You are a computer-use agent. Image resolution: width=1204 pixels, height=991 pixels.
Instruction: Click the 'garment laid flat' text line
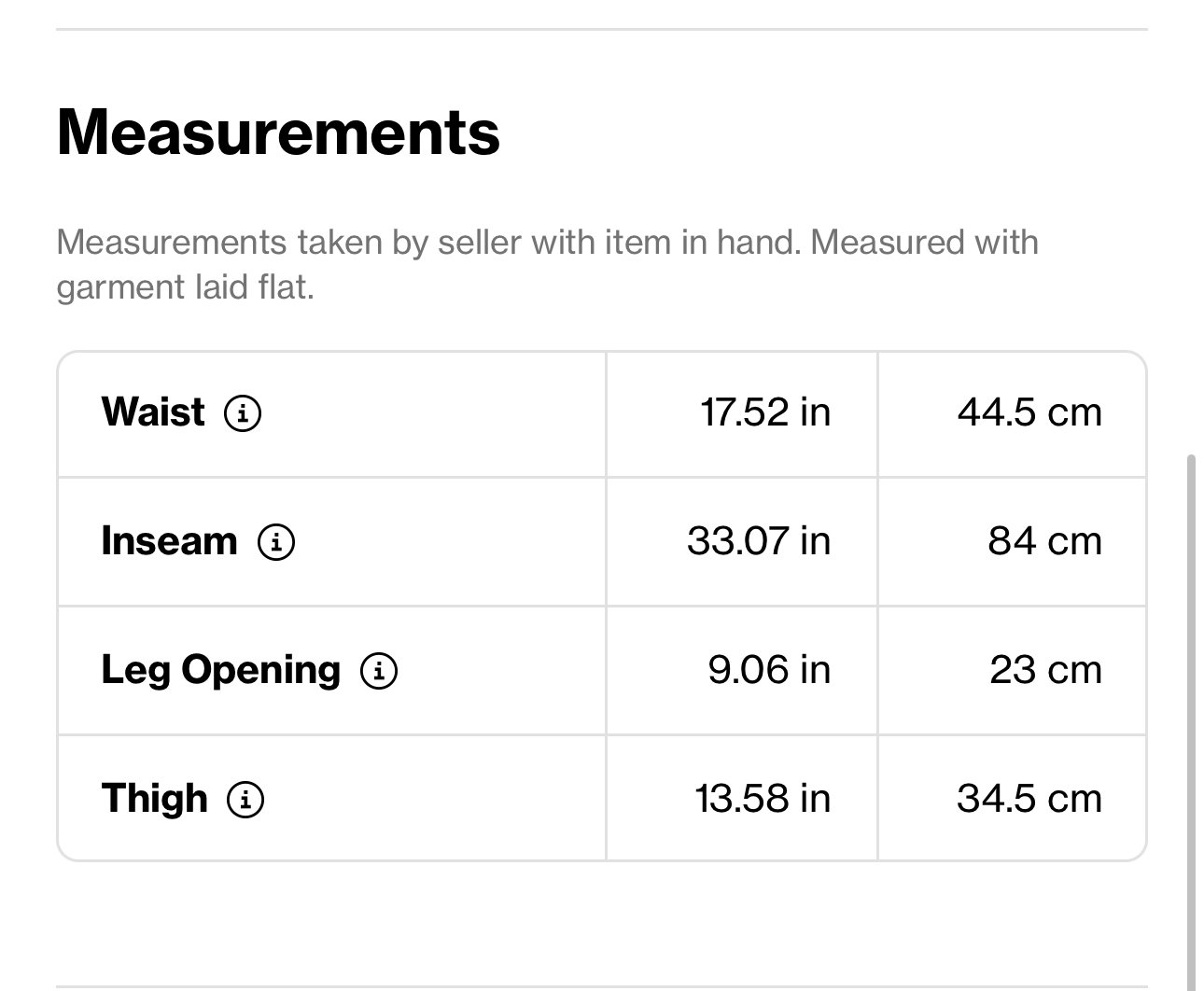pos(185,286)
